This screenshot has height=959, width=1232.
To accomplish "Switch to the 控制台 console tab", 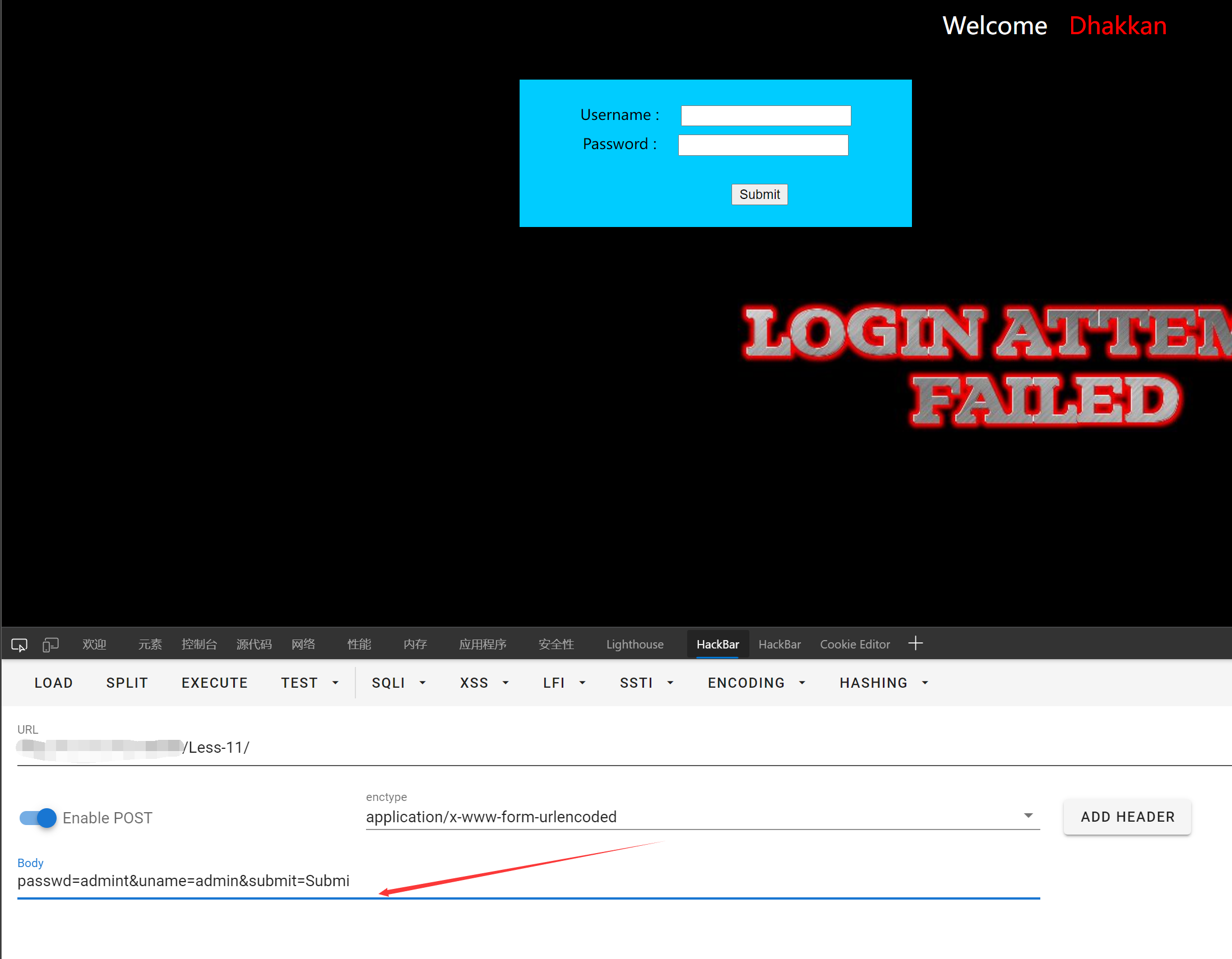I will [x=199, y=644].
